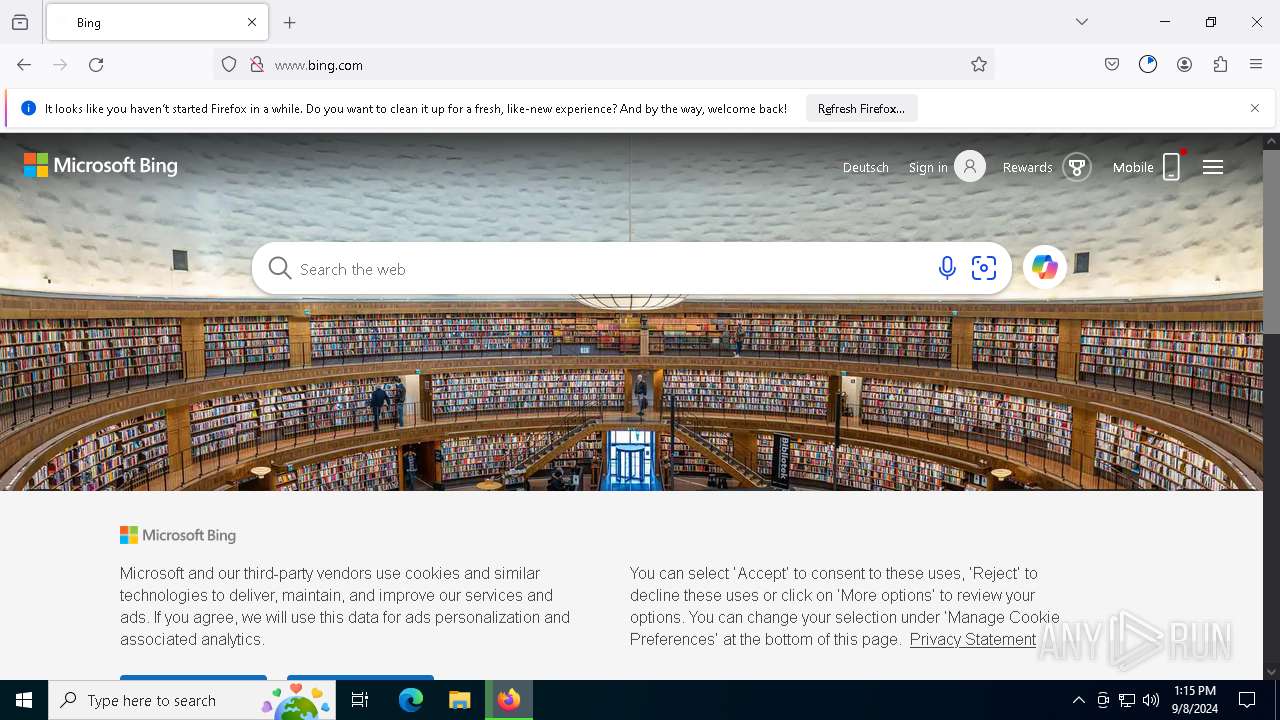Click the scrollbar down arrow

(x=1271, y=672)
